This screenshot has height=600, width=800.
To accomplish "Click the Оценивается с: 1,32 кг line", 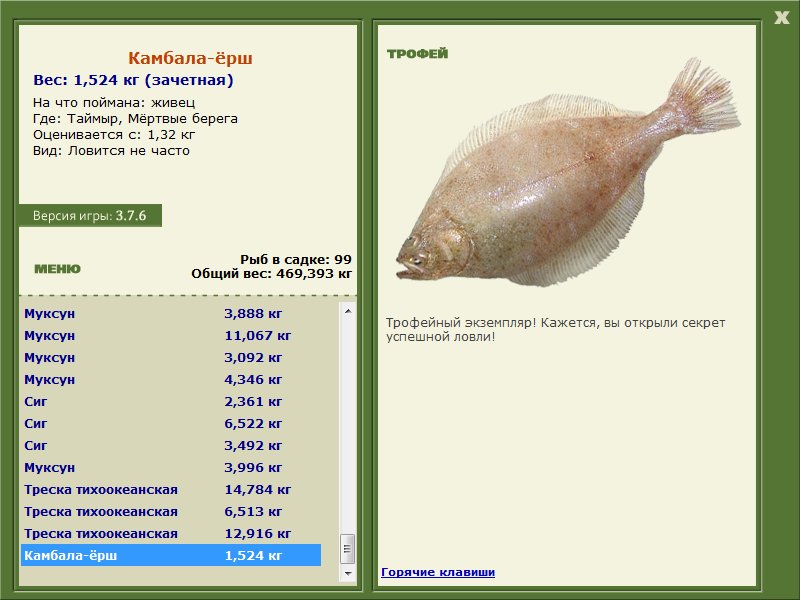I will [114, 135].
